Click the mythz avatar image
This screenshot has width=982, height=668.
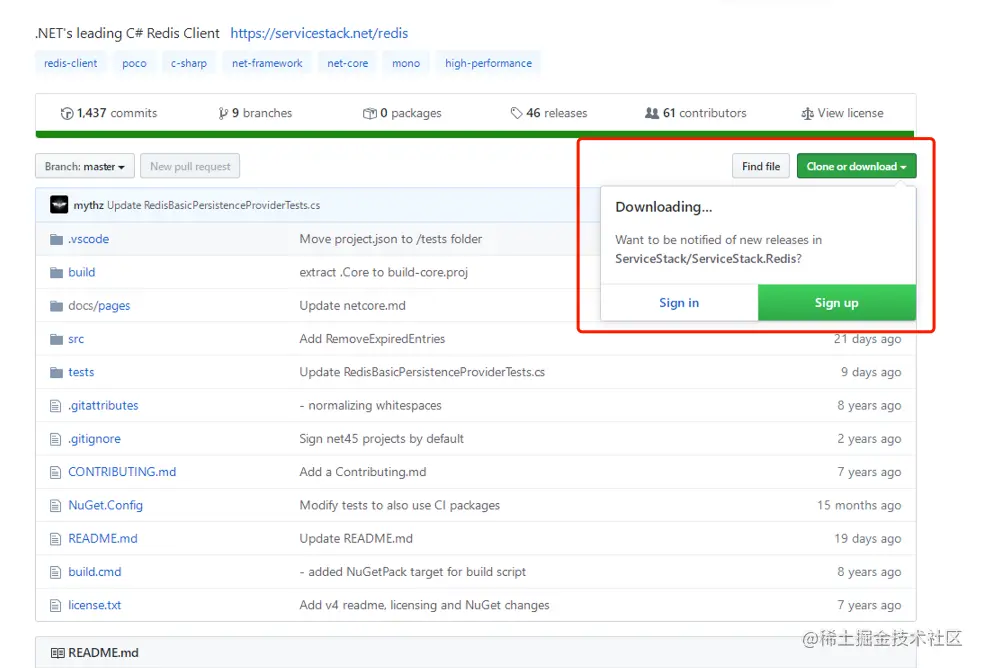click(x=59, y=205)
